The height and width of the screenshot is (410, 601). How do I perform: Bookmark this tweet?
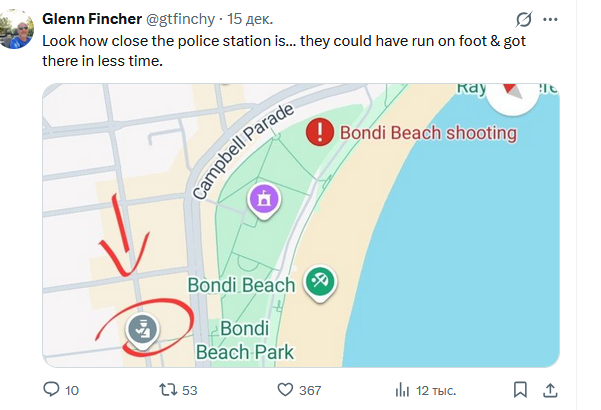tap(520, 389)
